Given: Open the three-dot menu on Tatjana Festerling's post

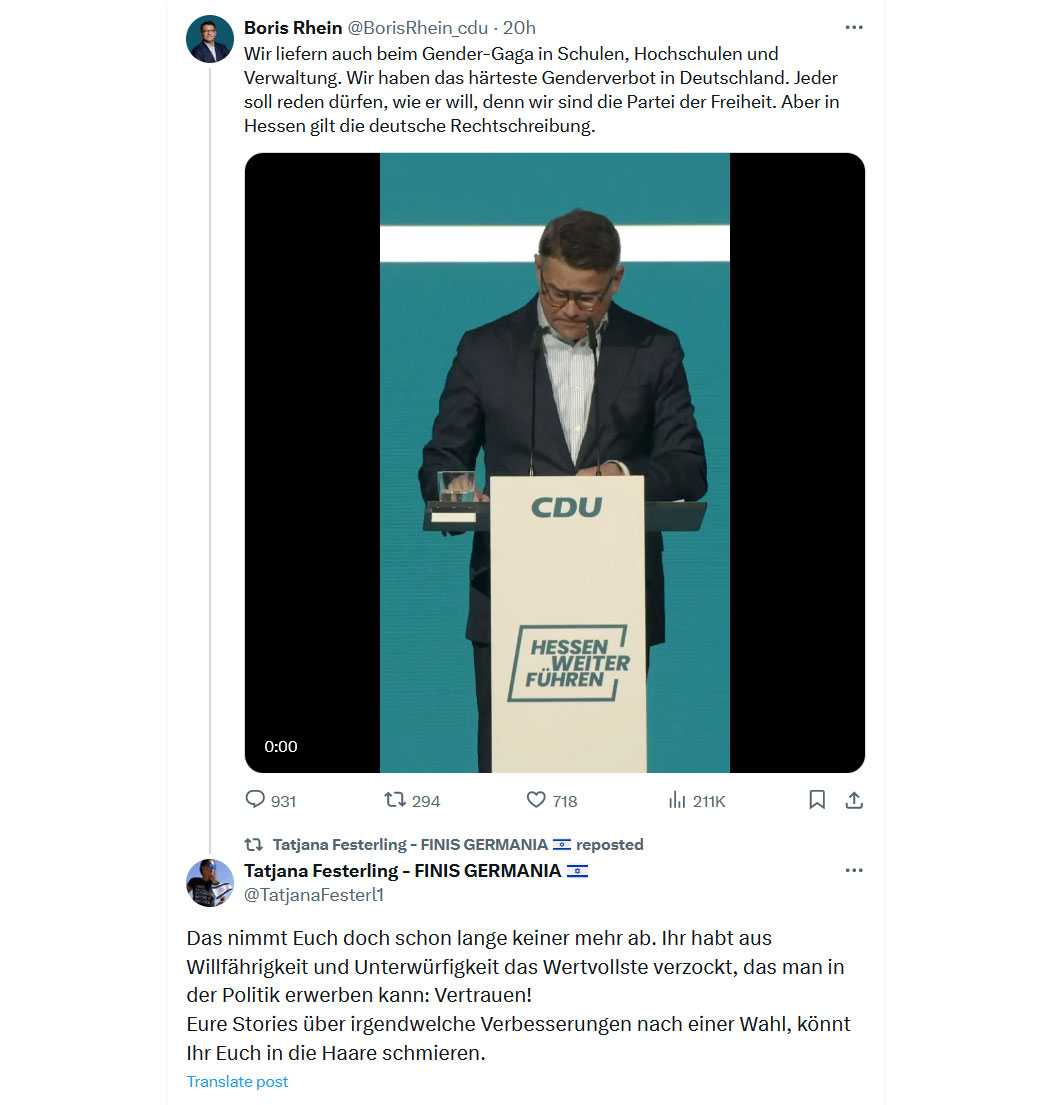Looking at the screenshot, I should click(854, 870).
